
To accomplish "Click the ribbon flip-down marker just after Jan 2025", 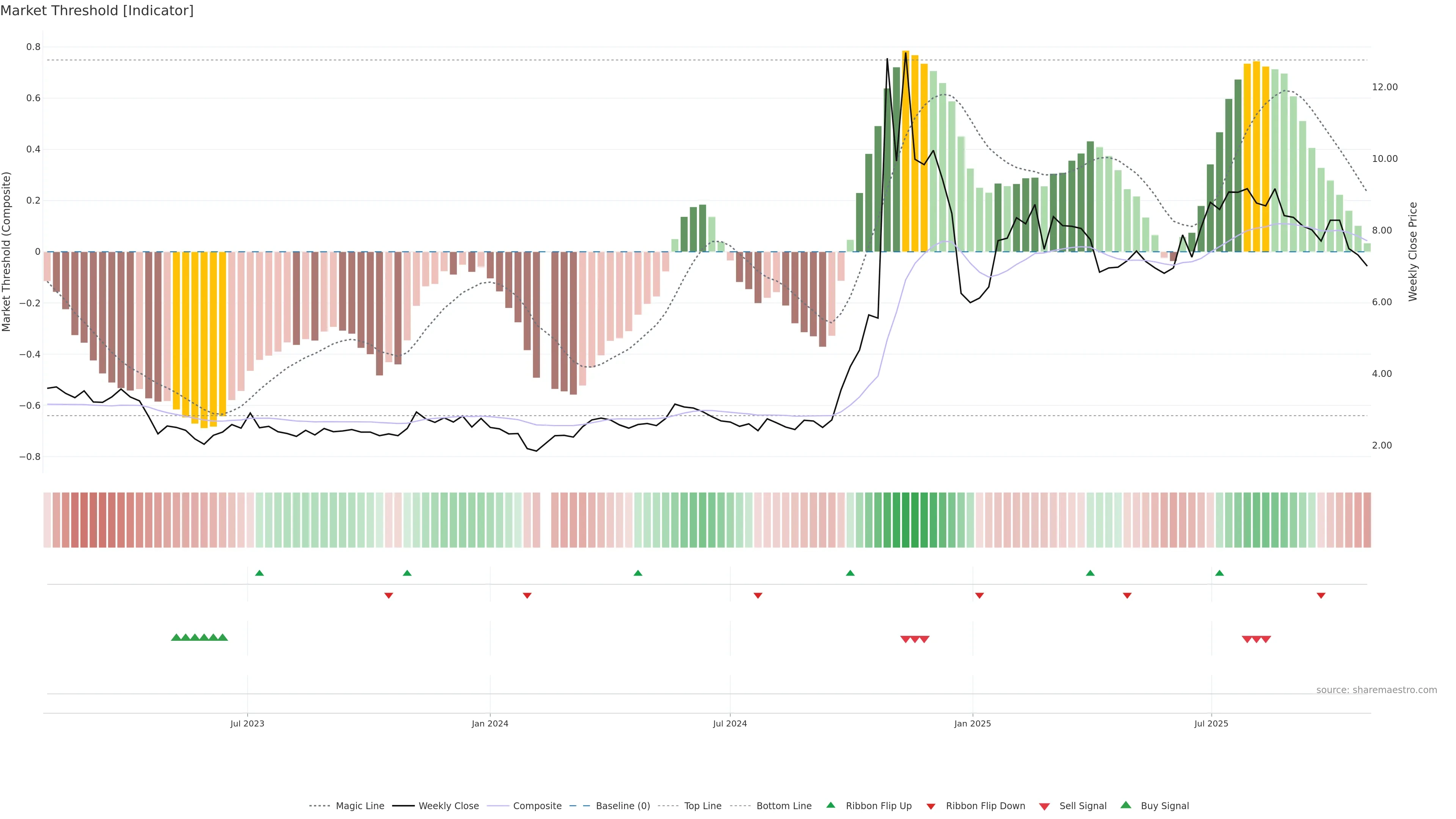I will (x=979, y=595).
